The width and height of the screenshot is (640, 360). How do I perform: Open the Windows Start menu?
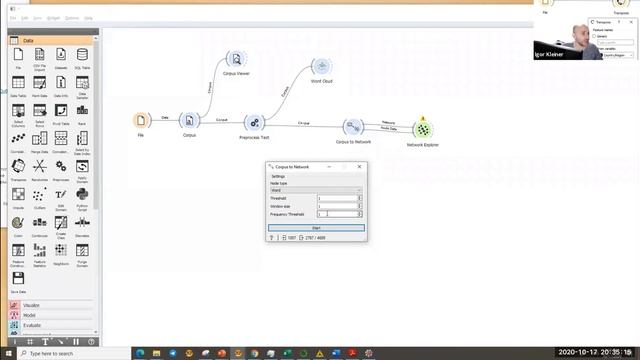pos(8,353)
